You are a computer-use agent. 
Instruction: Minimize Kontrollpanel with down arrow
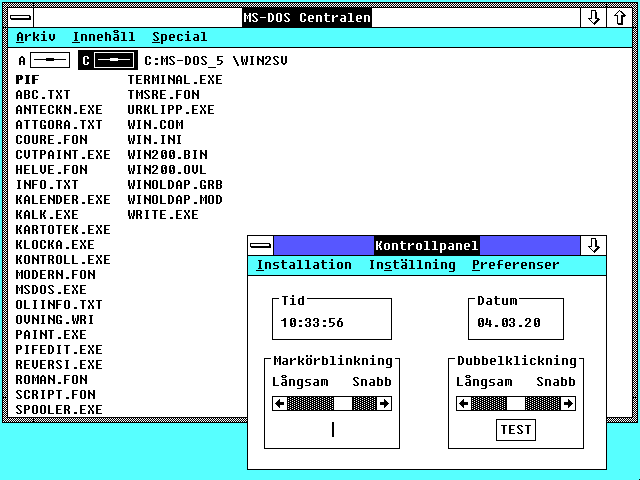593,245
